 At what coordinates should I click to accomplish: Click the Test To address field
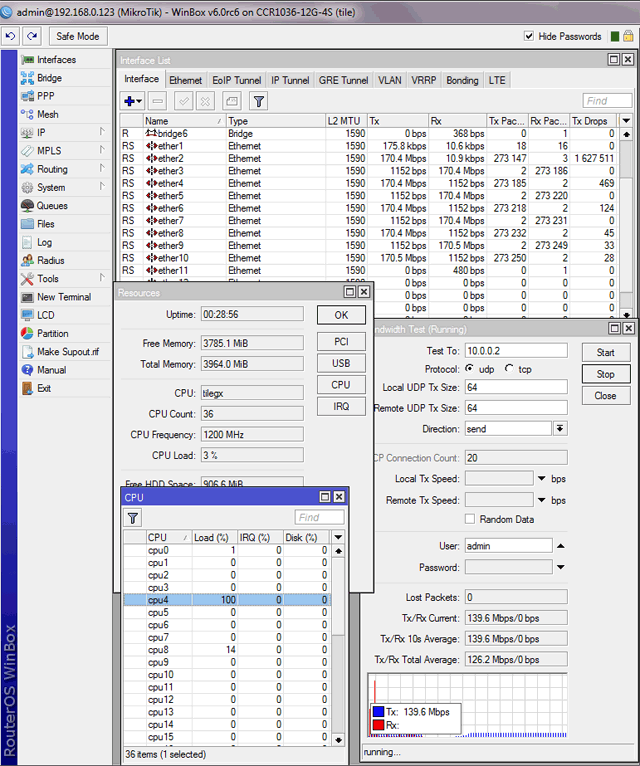(516, 351)
